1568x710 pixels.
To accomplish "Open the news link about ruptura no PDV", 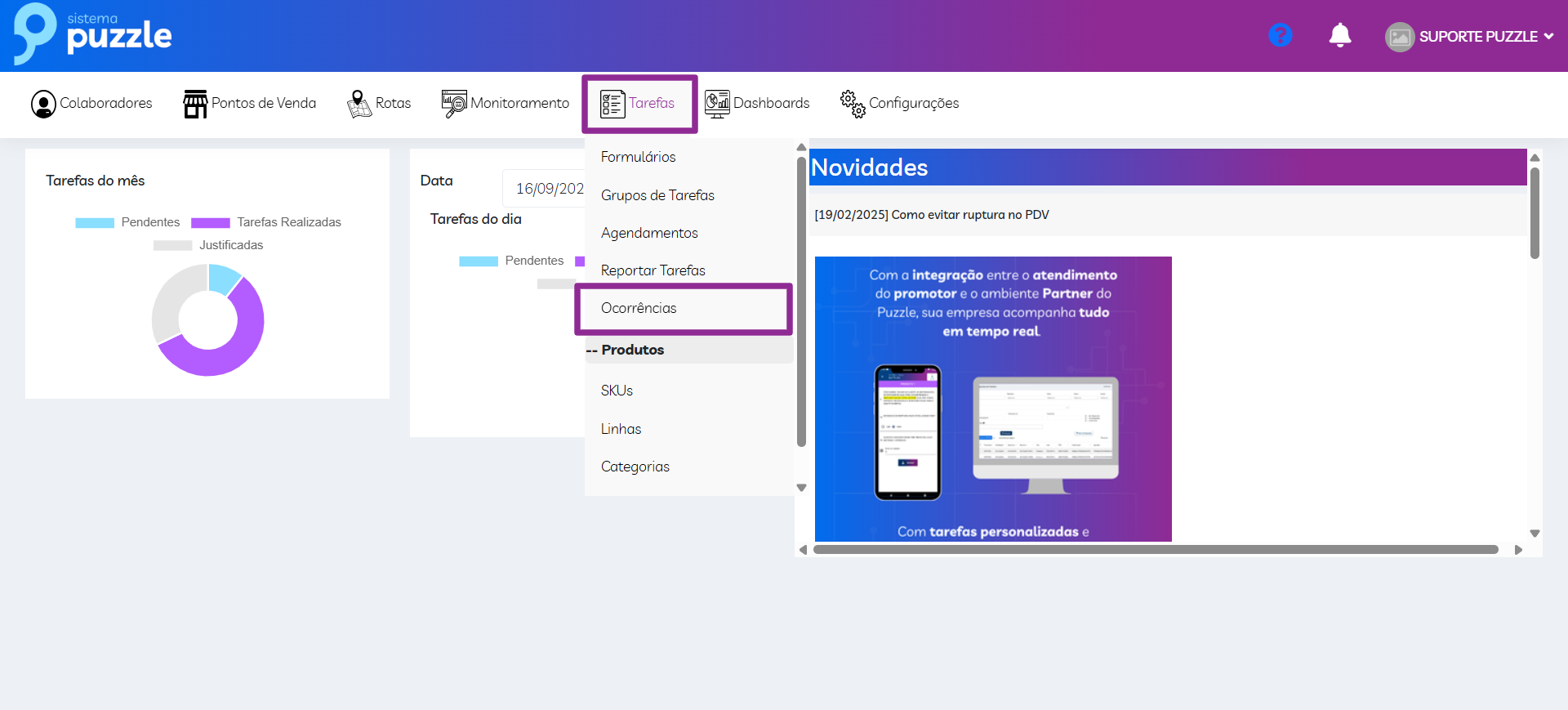I will [931, 215].
